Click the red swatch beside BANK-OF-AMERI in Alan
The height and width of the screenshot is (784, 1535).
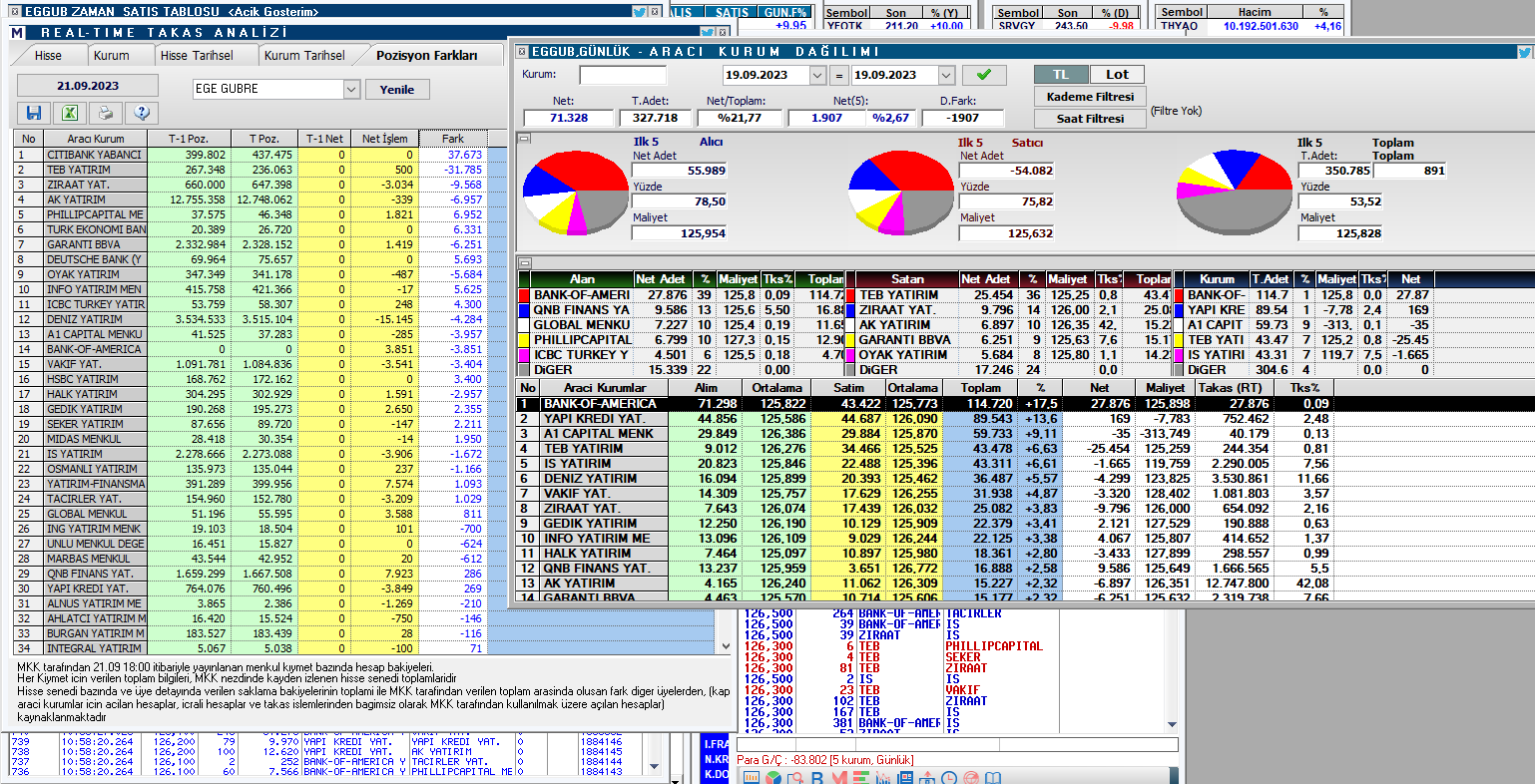tap(524, 295)
